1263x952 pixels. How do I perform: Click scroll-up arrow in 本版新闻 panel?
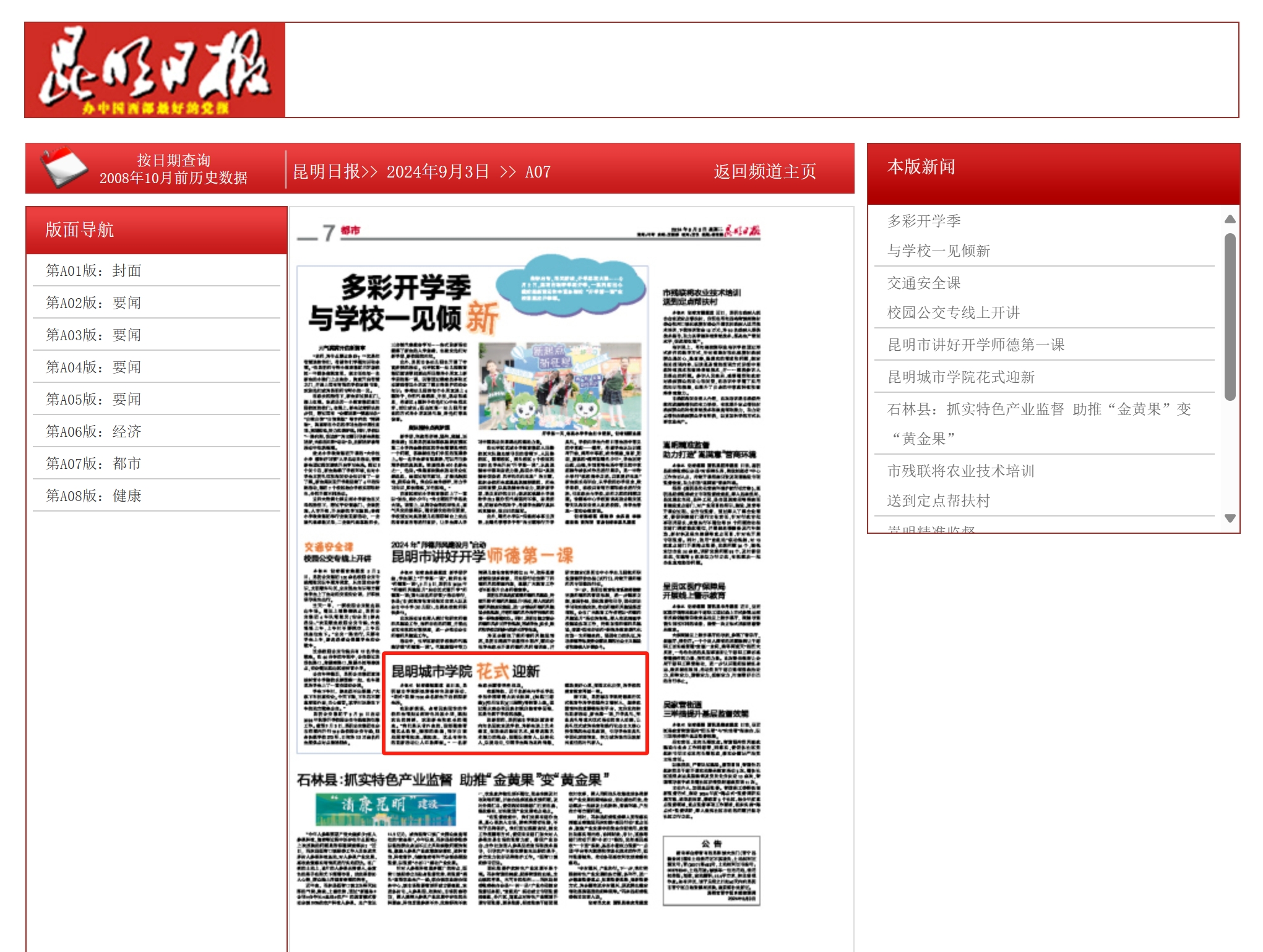point(1230,219)
